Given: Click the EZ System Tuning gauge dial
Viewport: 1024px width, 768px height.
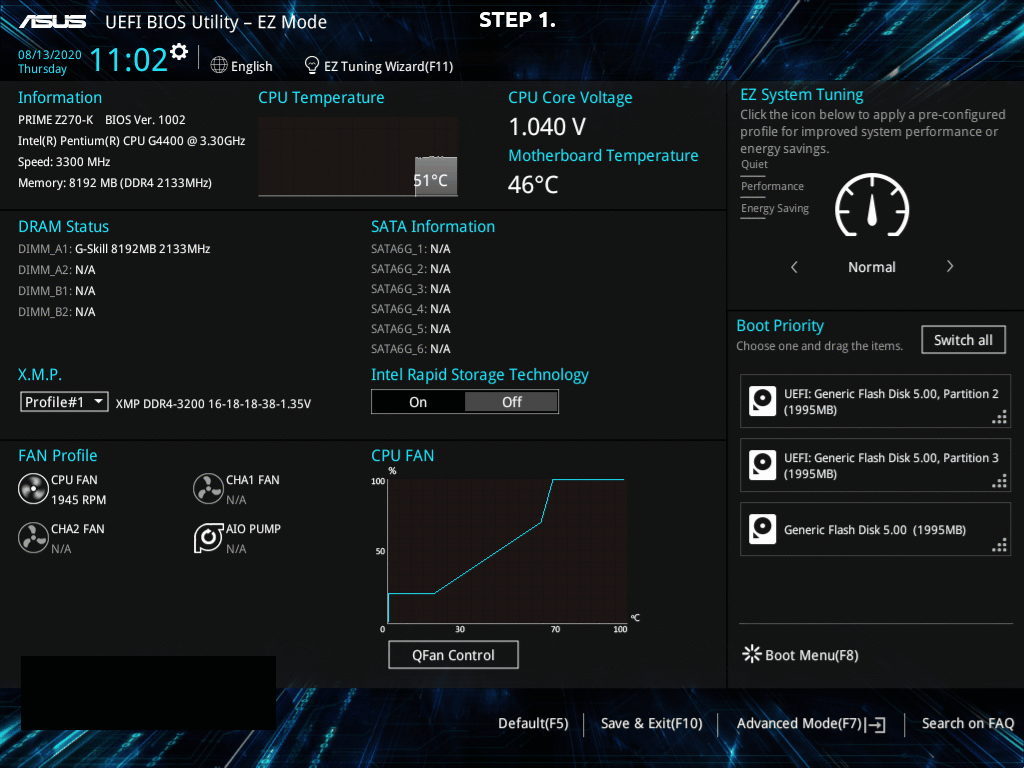Looking at the screenshot, I should click(872, 205).
